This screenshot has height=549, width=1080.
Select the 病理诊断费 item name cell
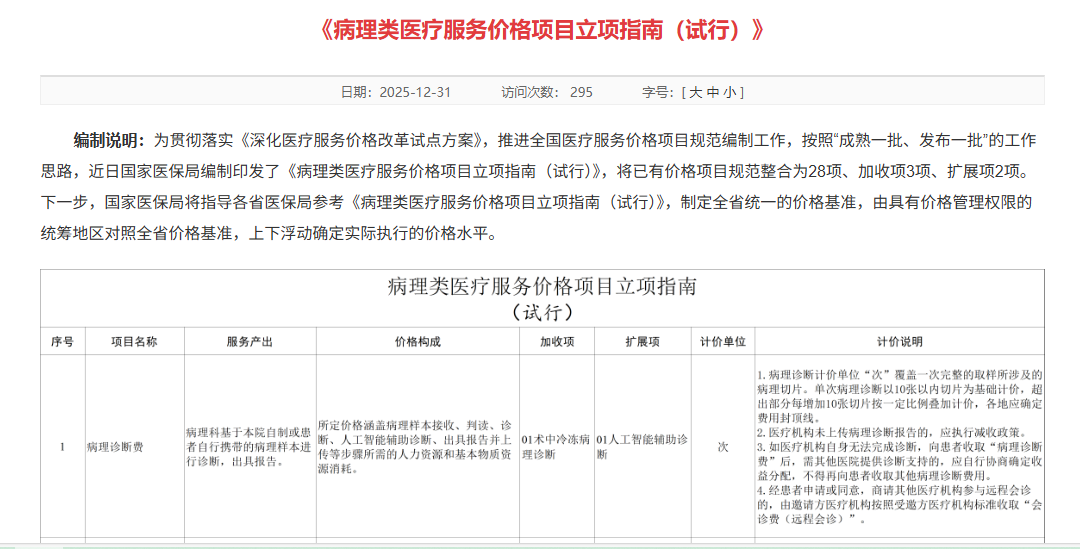pyautogui.click(x=115, y=447)
